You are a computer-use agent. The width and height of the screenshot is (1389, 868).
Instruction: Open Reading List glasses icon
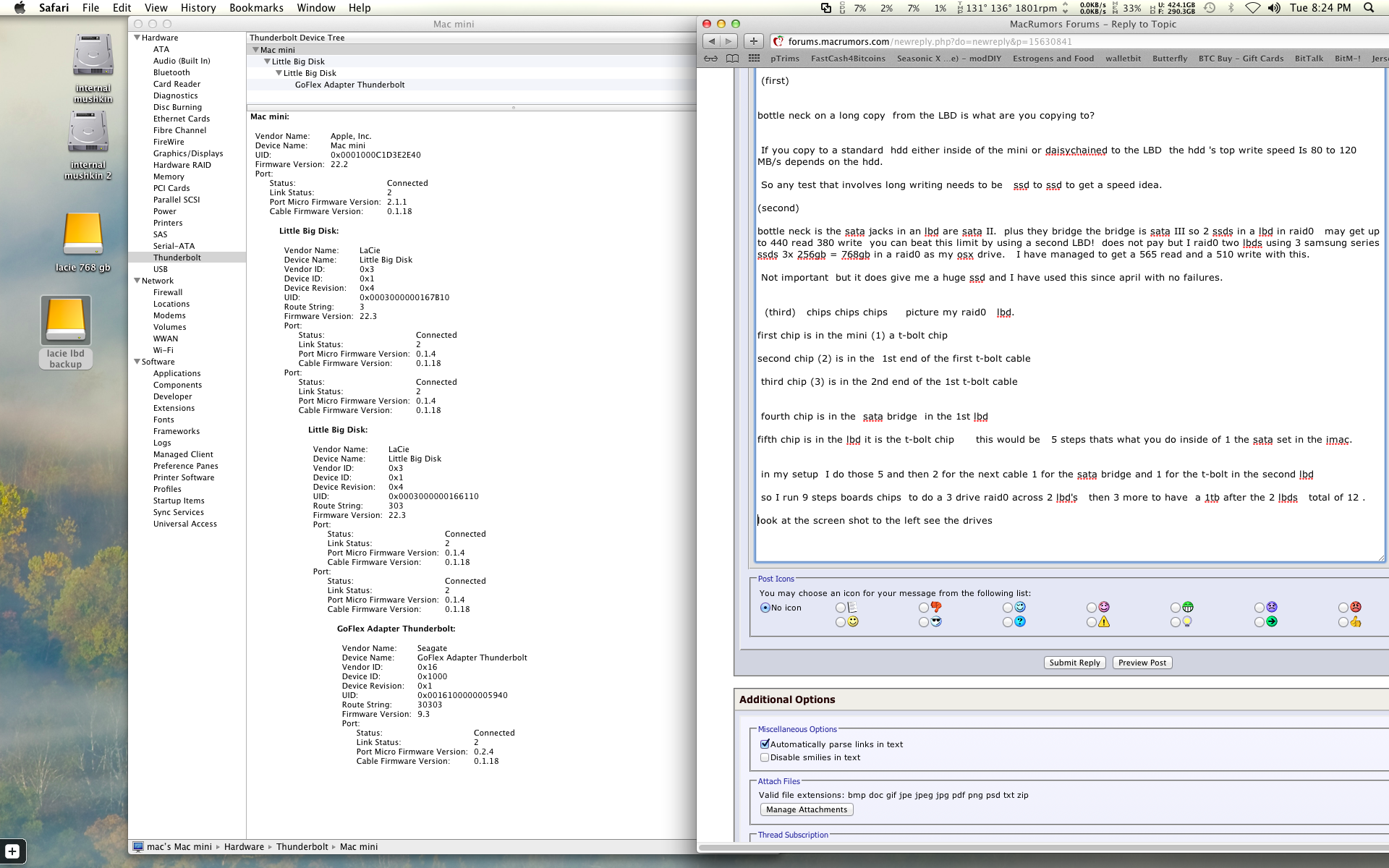711,59
